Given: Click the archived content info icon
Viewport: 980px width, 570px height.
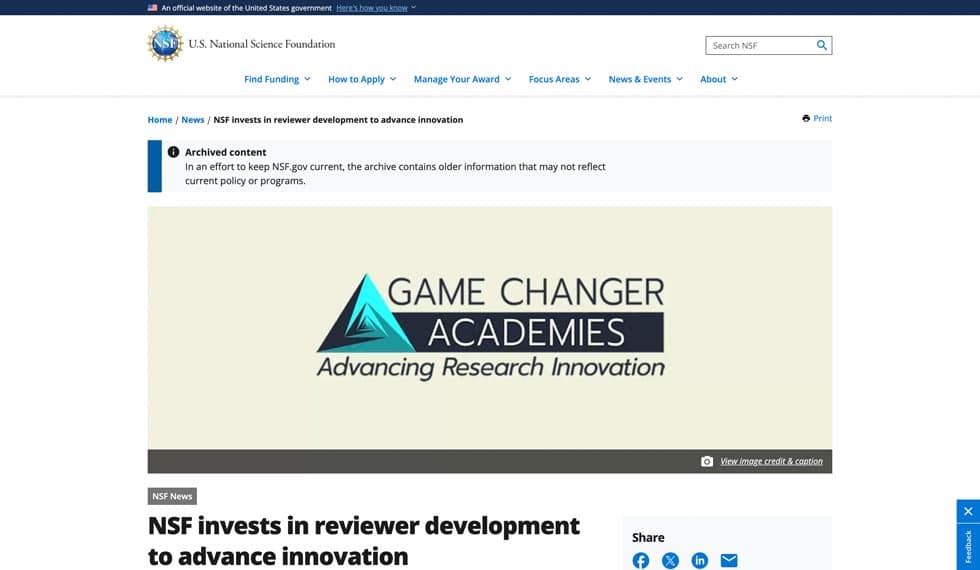Looking at the screenshot, I should [173, 152].
